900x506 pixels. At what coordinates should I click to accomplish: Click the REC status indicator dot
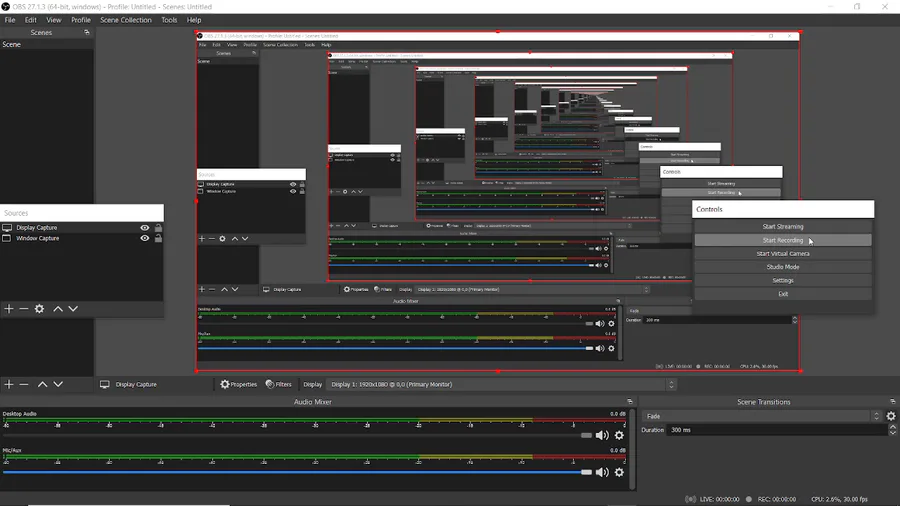tap(748, 499)
